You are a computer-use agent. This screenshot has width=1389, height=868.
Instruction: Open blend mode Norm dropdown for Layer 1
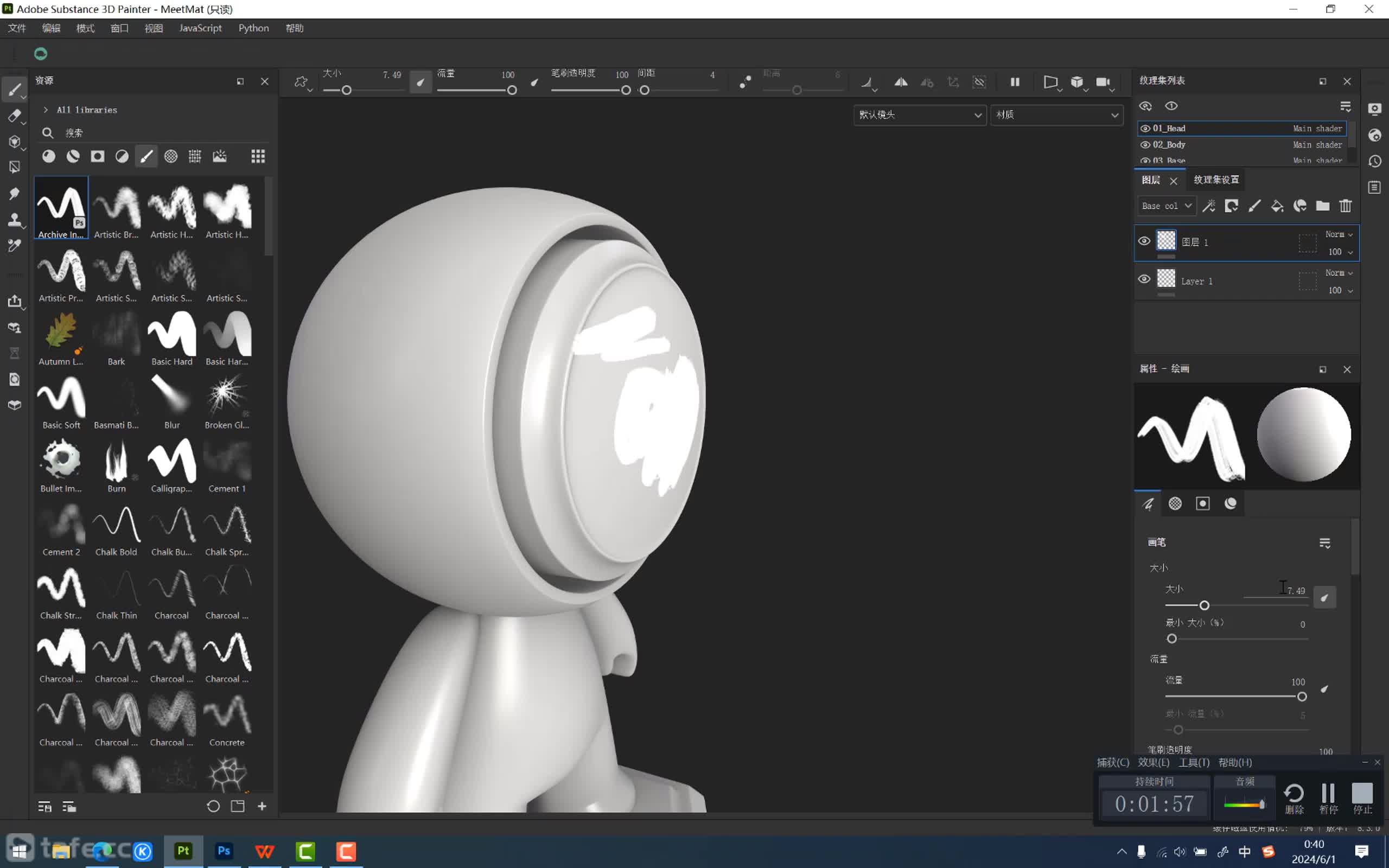(x=1339, y=273)
